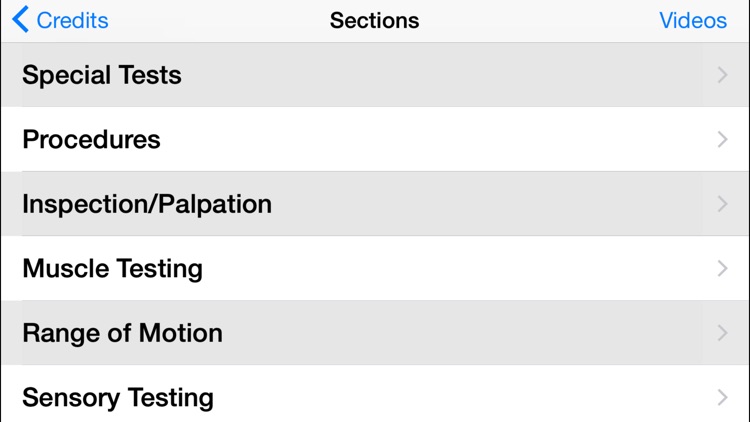Tap the blue back arrow icon
The width and height of the screenshot is (750, 422).
coord(20,20)
